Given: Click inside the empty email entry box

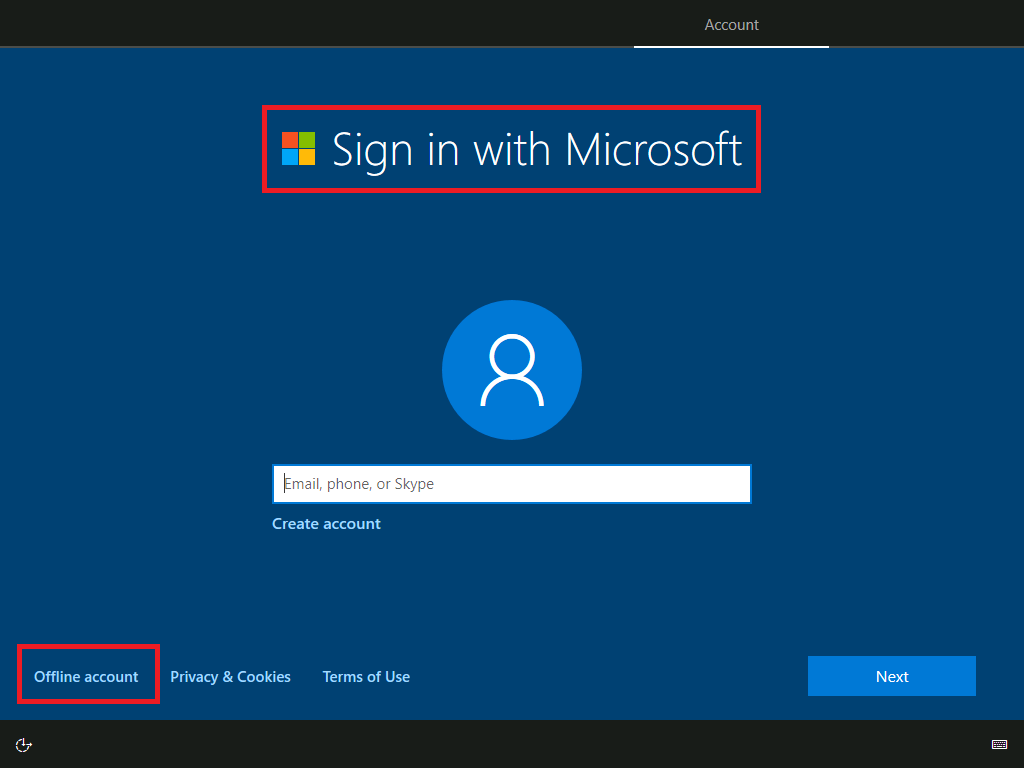Looking at the screenshot, I should tap(512, 483).
